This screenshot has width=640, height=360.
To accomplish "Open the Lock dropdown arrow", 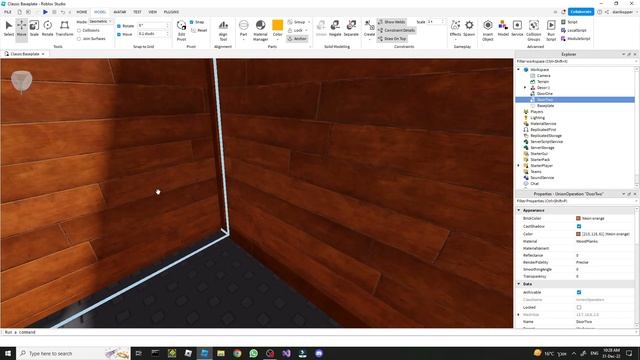I will pos(307,30).
